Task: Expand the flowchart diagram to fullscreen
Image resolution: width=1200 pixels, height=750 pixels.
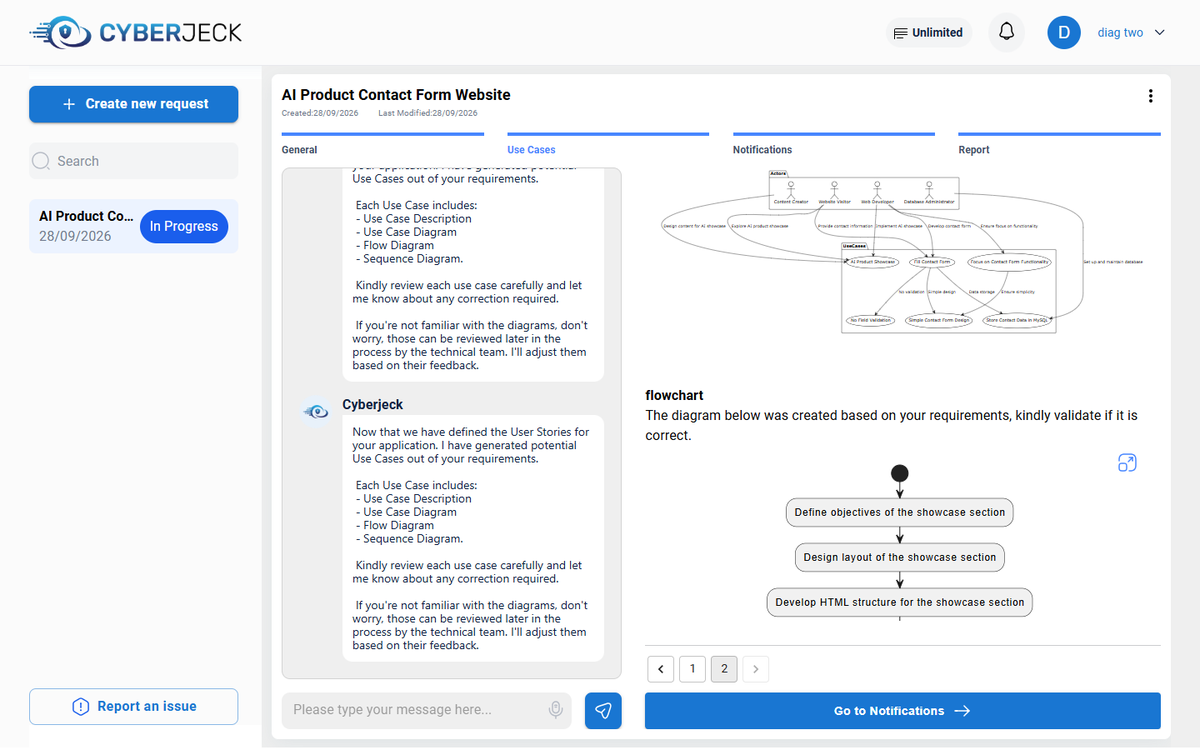Action: click(1127, 463)
